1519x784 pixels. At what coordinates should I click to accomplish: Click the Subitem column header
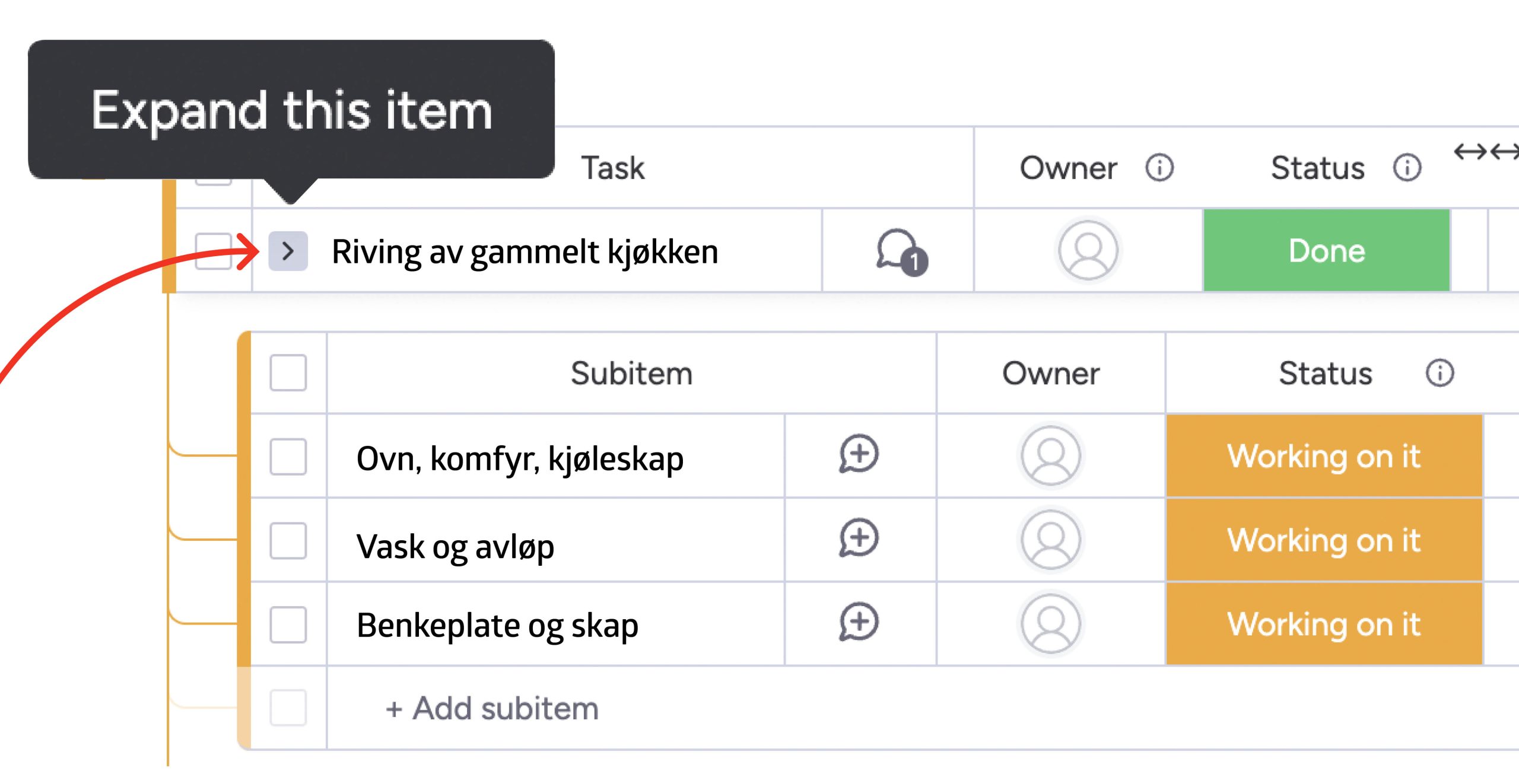tap(631, 374)
